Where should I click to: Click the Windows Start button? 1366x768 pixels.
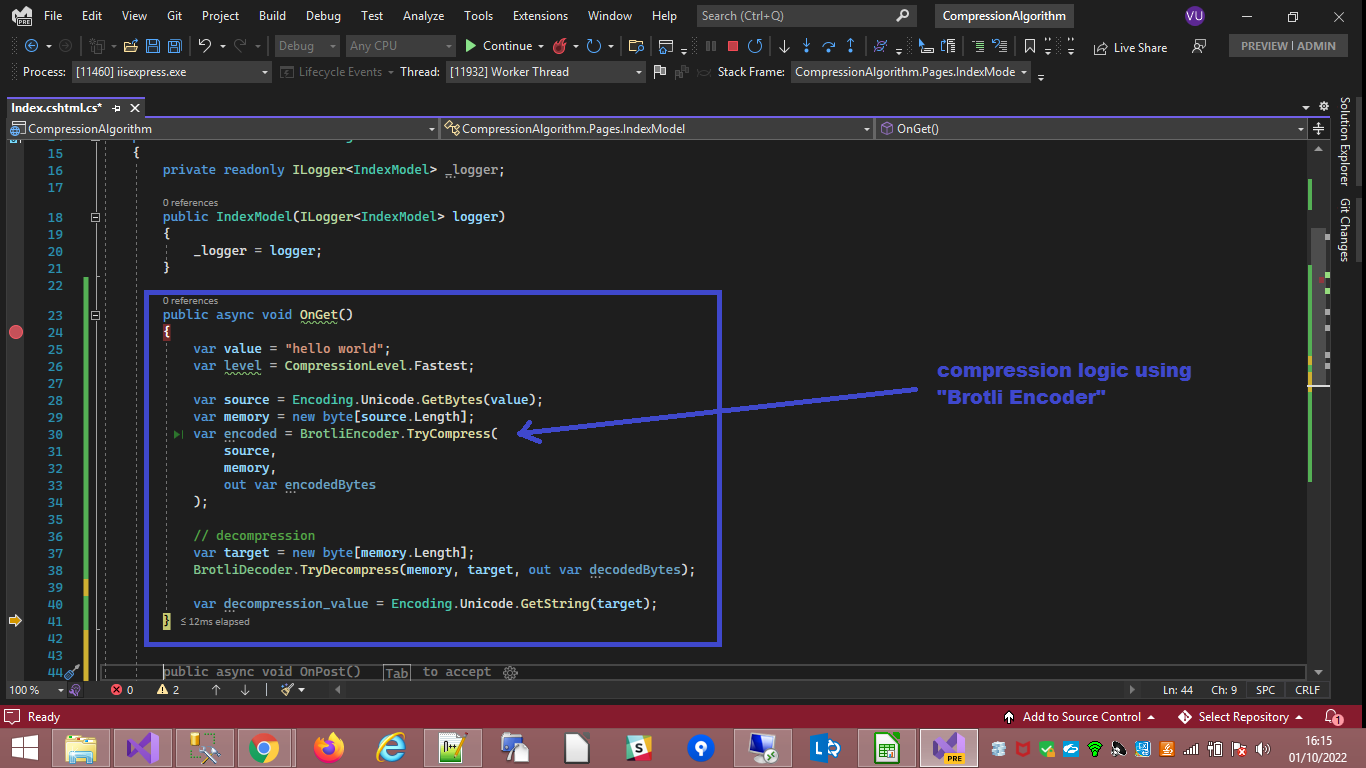(24, 748)
